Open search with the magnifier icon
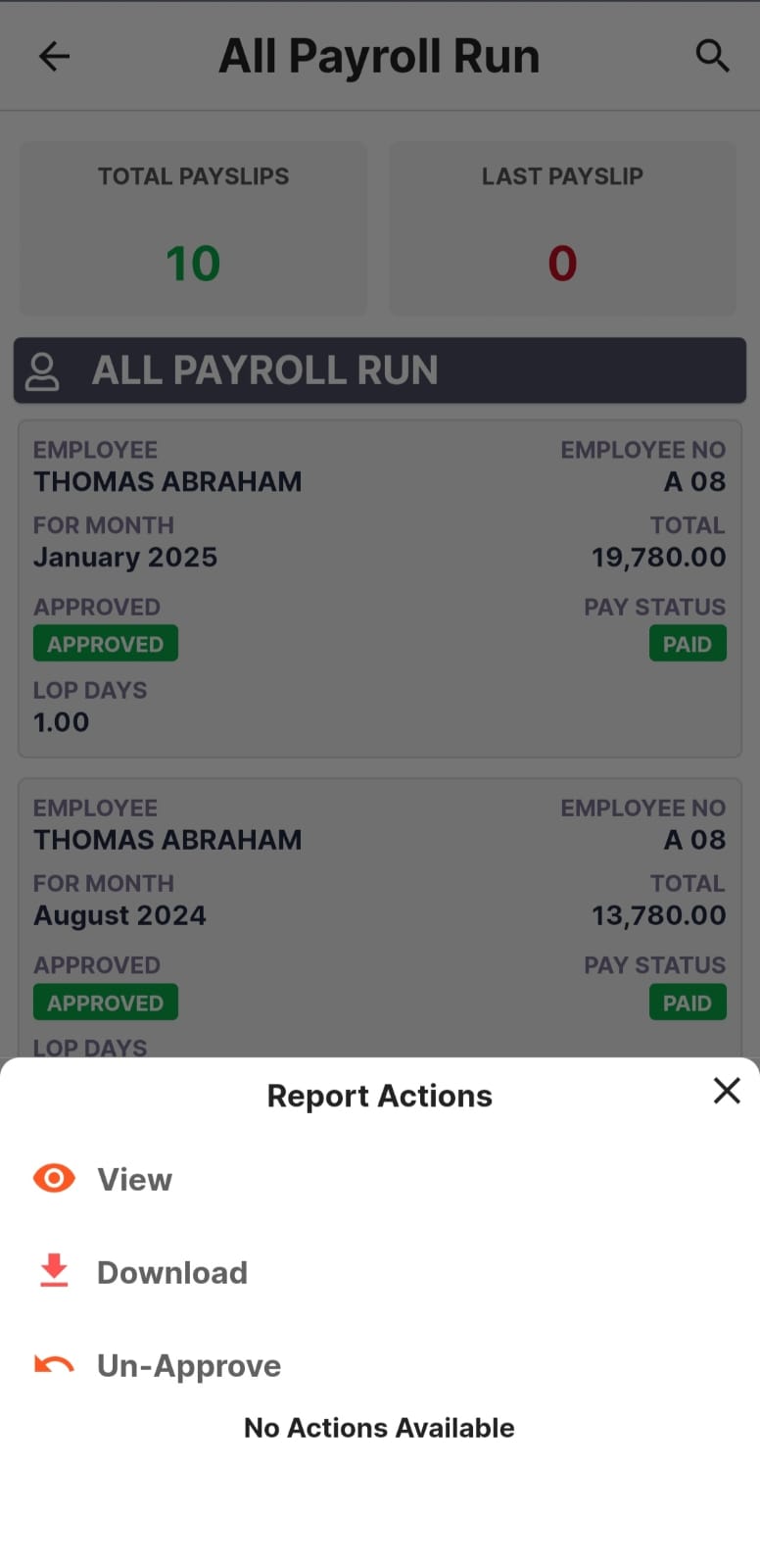Screen dimensions: 760x1568 (712, 56)
